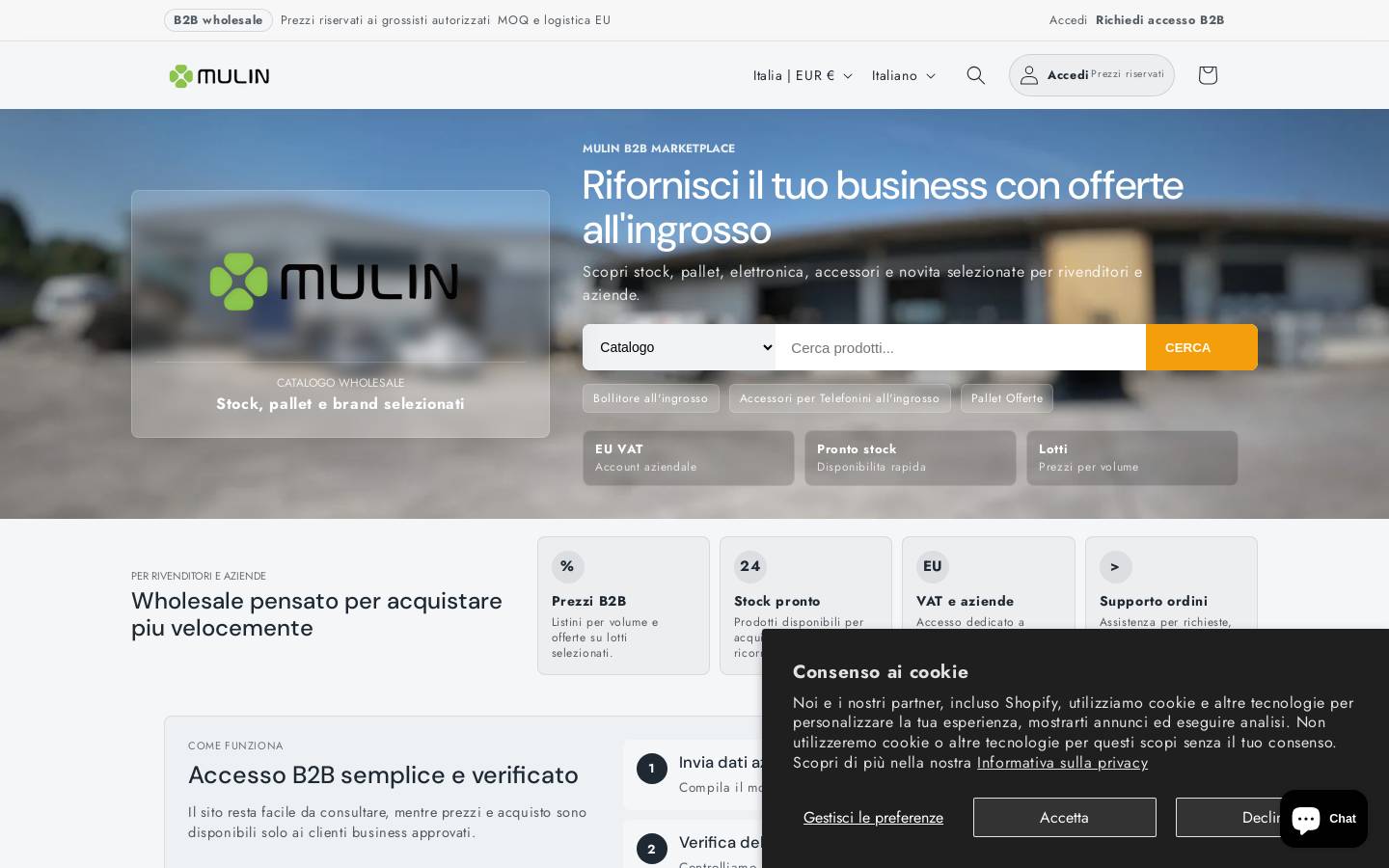Click the EU VAT Account aziendale tile

coord(689,458)
